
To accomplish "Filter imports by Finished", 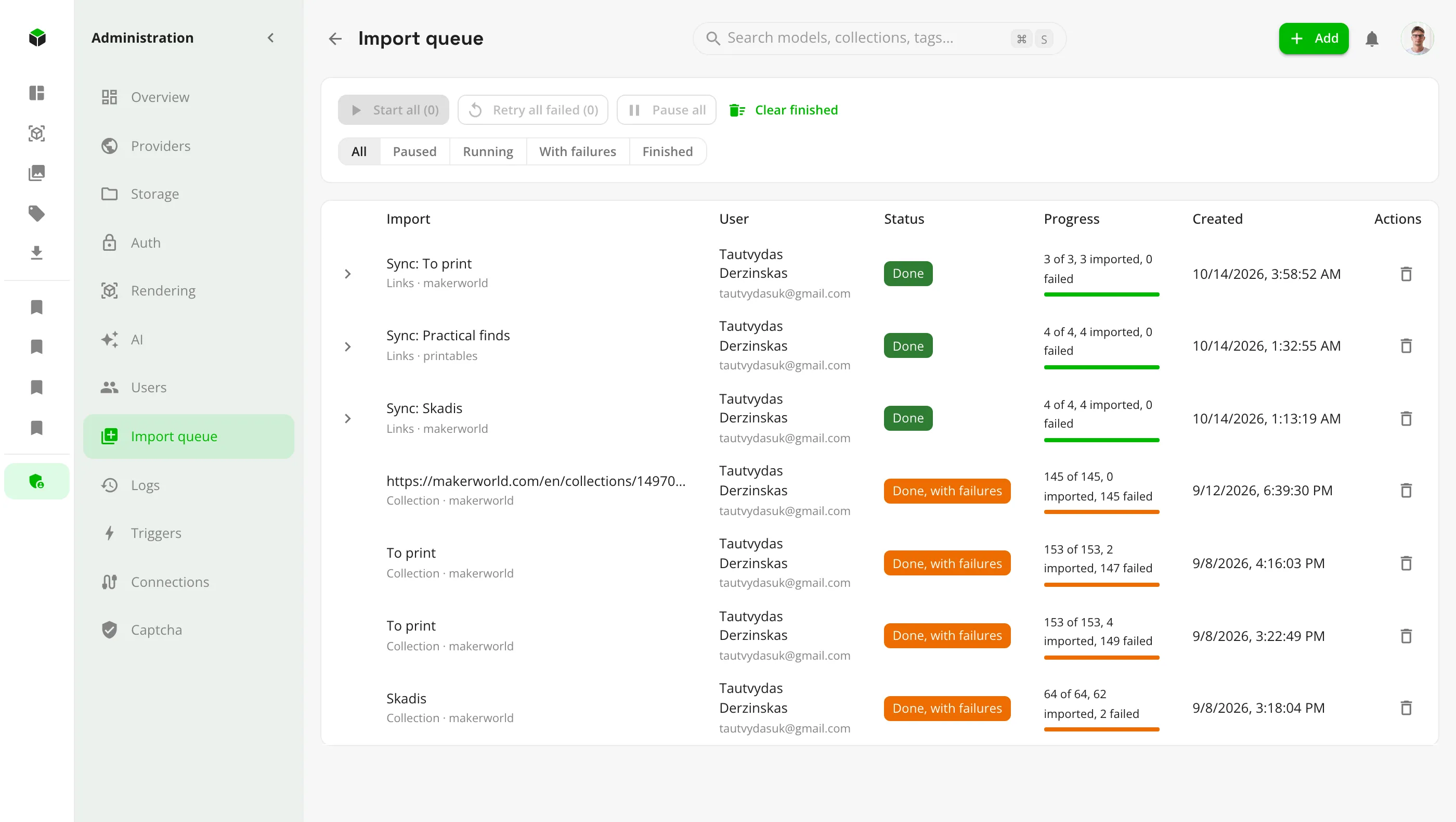I will pyautogui.click(x=667, y=151).
